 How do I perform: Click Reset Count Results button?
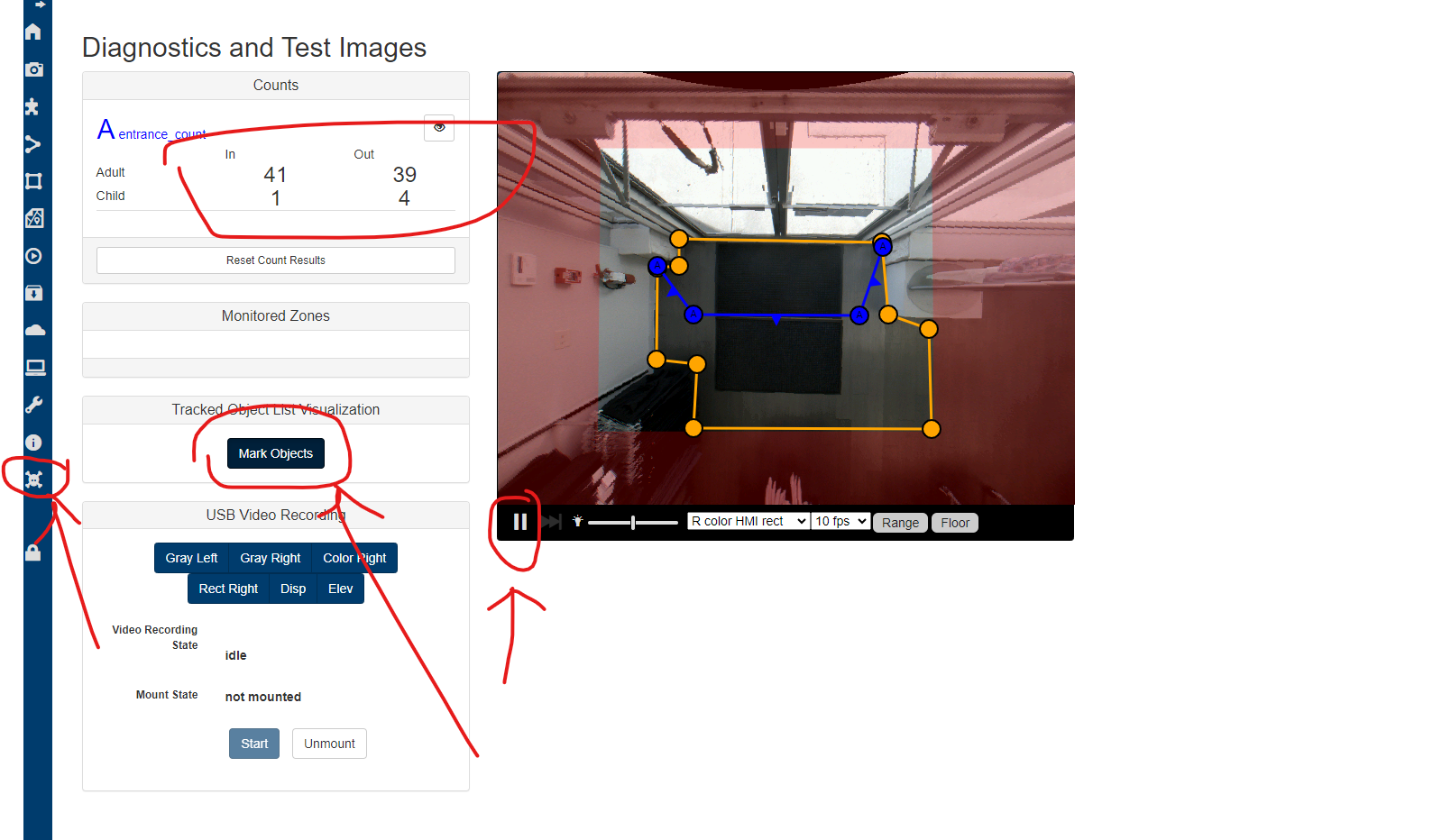tap(276, 260)
